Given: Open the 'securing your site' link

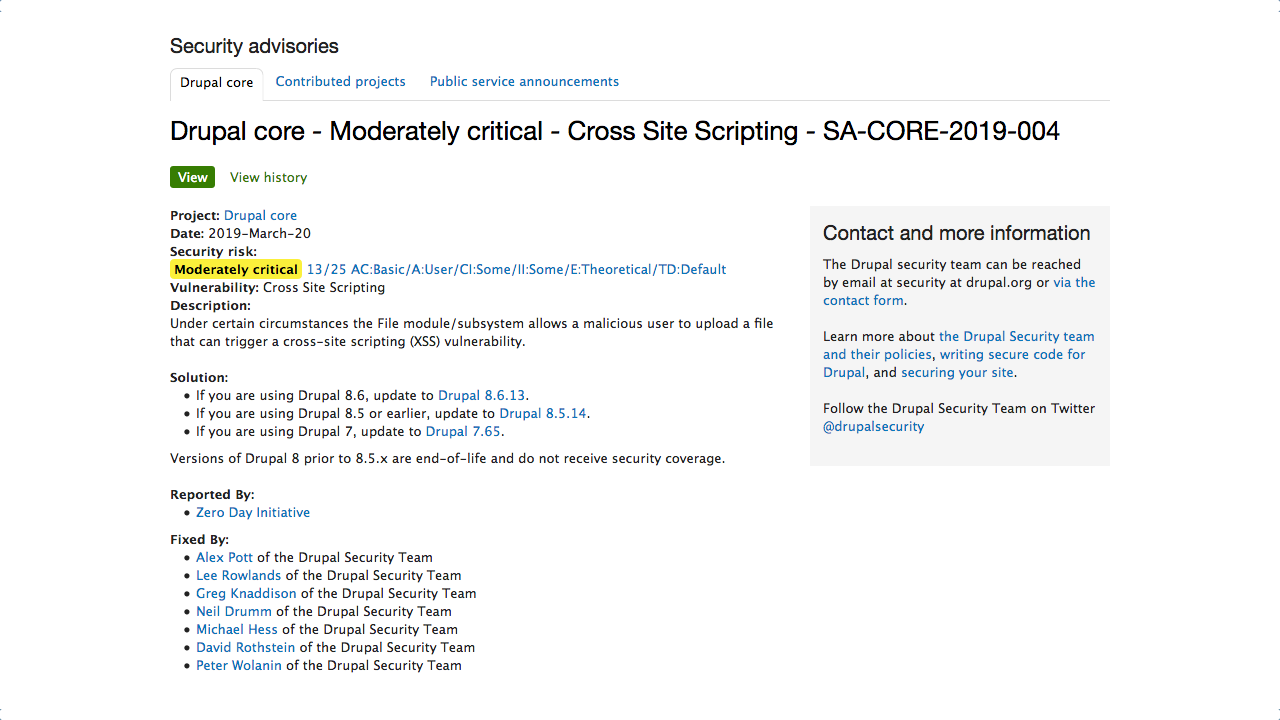Looking at the screenshot, I should coord(957,372).
